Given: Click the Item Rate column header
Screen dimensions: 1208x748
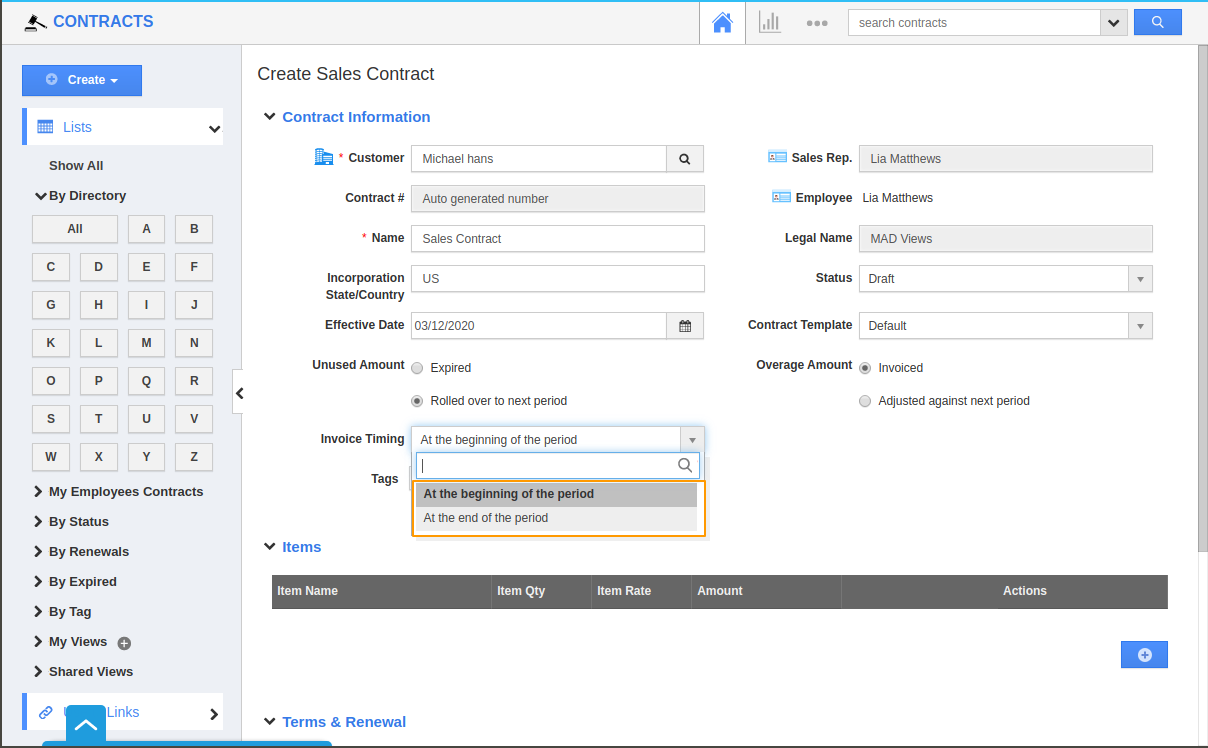Looking at the screenshot, I should click(x=641, y=591).
